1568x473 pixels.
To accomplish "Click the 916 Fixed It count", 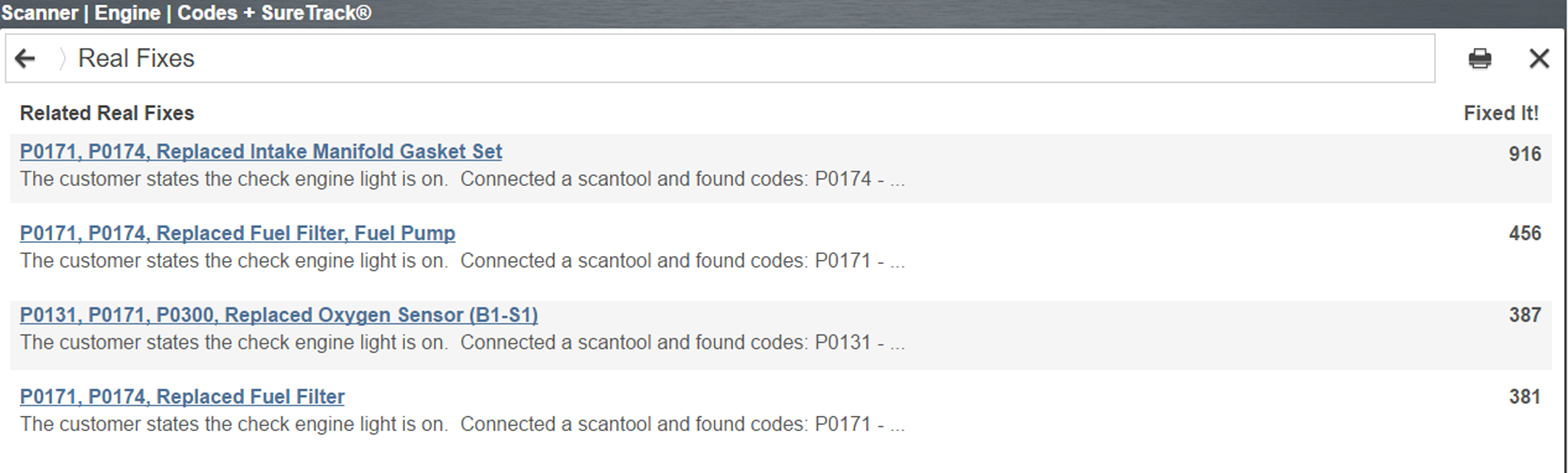I will coord(1524,154).
